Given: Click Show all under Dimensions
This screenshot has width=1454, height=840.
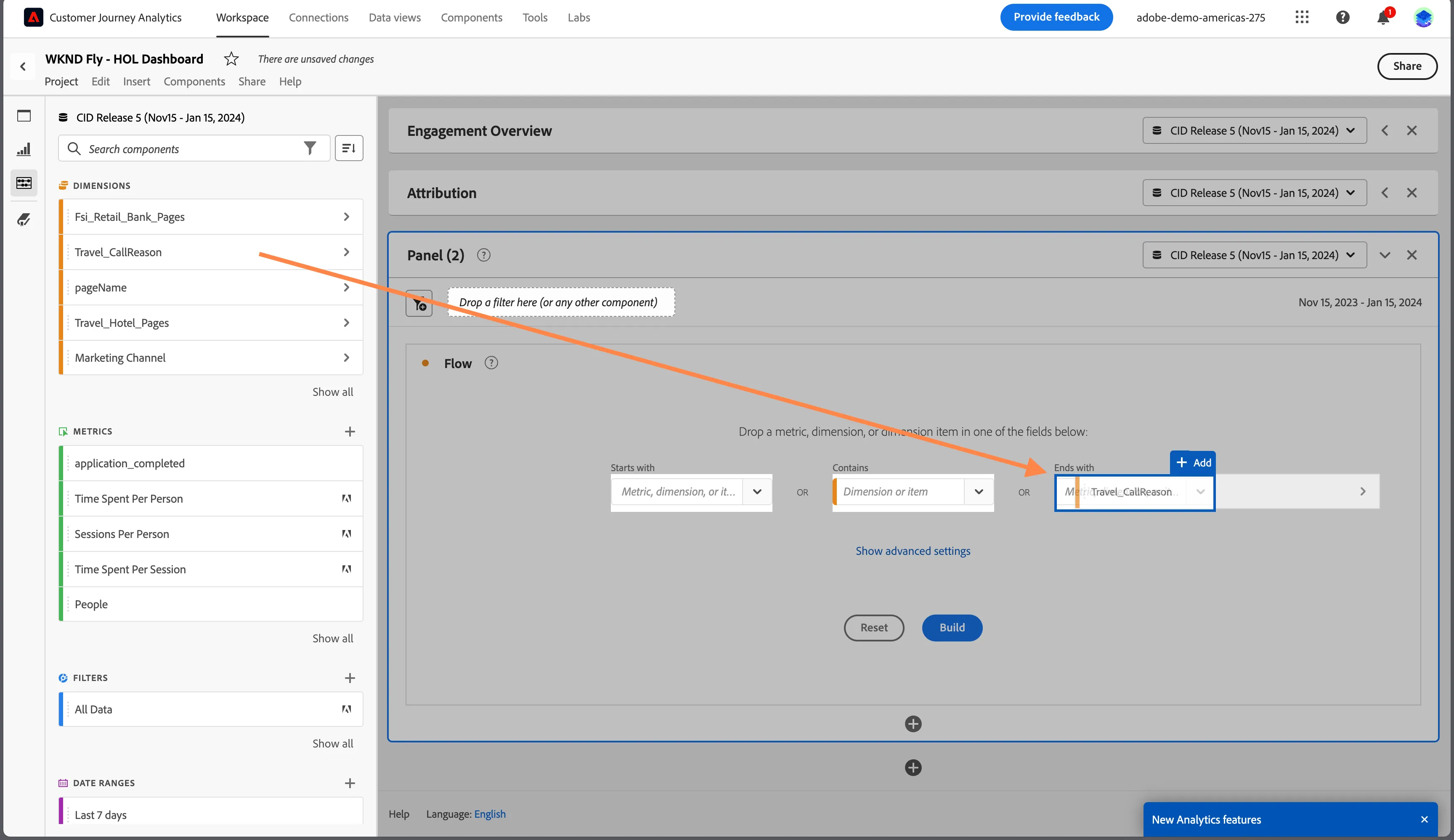Looking at the screenshot, I should pyautogui.click(x=333, y=392).
